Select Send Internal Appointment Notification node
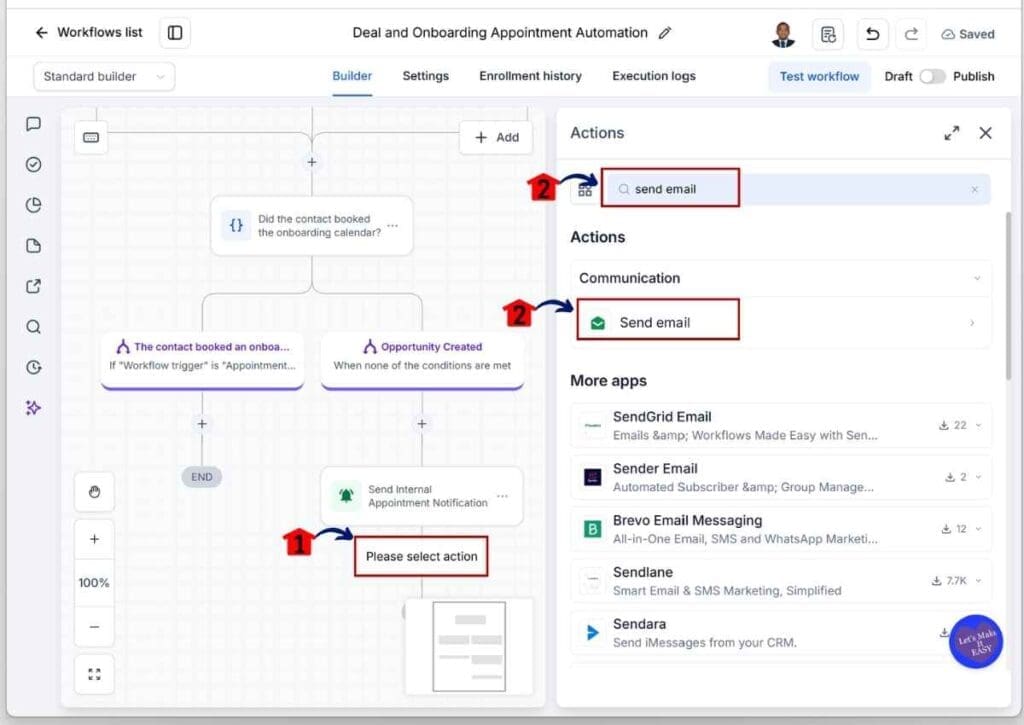Image resolution: width=1024 pixels, height=725 pixels. [x=422, y=496]
